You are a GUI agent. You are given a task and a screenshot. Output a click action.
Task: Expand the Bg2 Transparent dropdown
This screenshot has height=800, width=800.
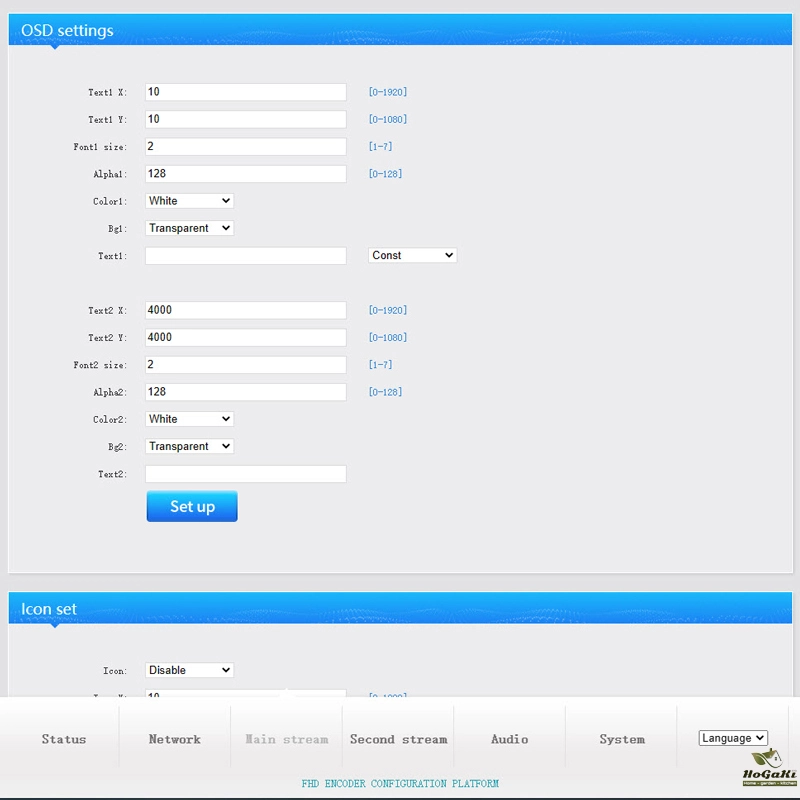click(x=189, y=446)
